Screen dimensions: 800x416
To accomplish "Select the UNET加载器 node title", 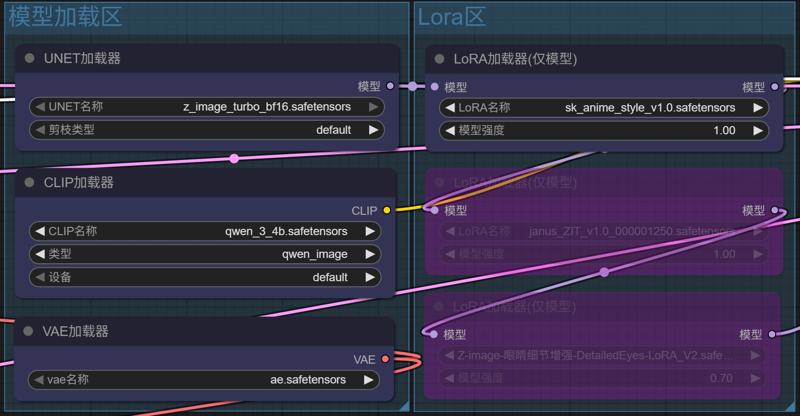I will (82, 58).
